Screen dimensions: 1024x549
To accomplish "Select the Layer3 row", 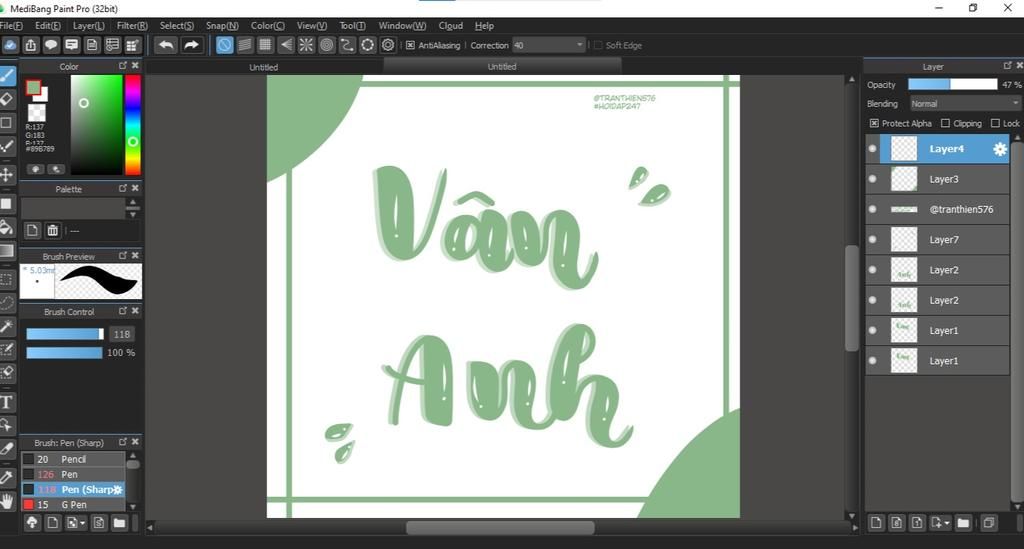I will click(x=938, y=179).
